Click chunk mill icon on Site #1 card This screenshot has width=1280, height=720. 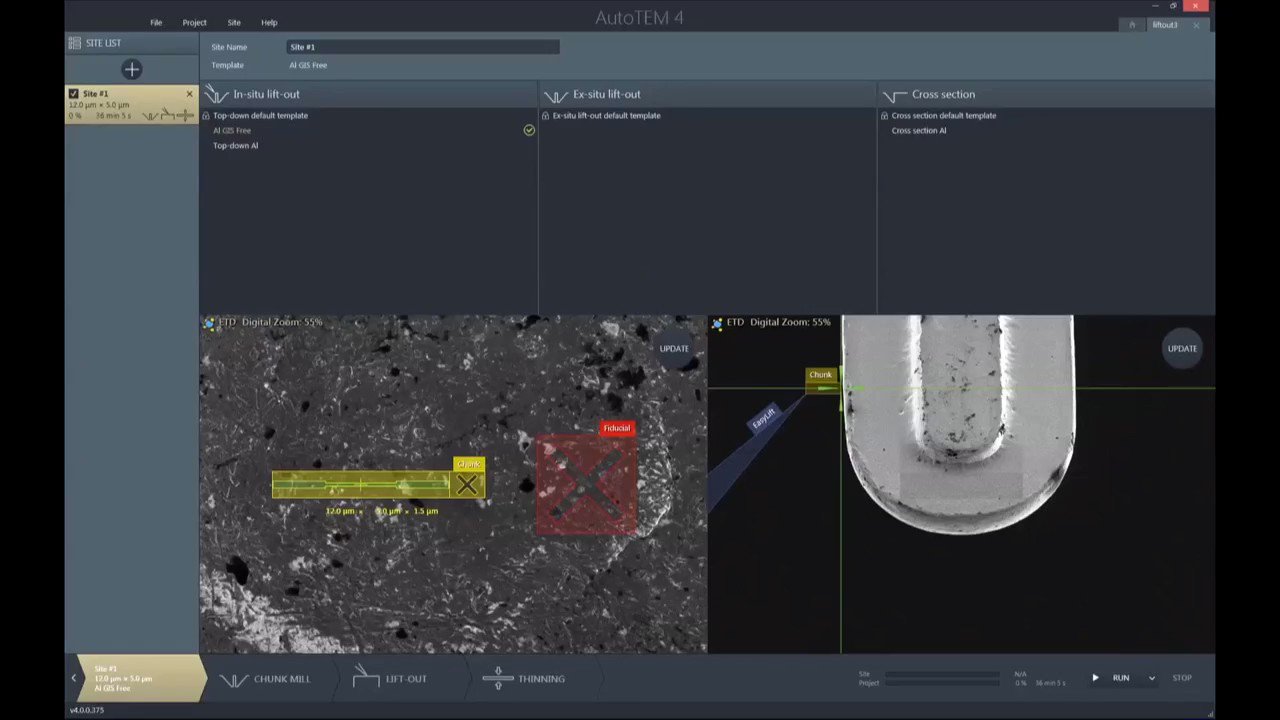click(x=151, y=116)
